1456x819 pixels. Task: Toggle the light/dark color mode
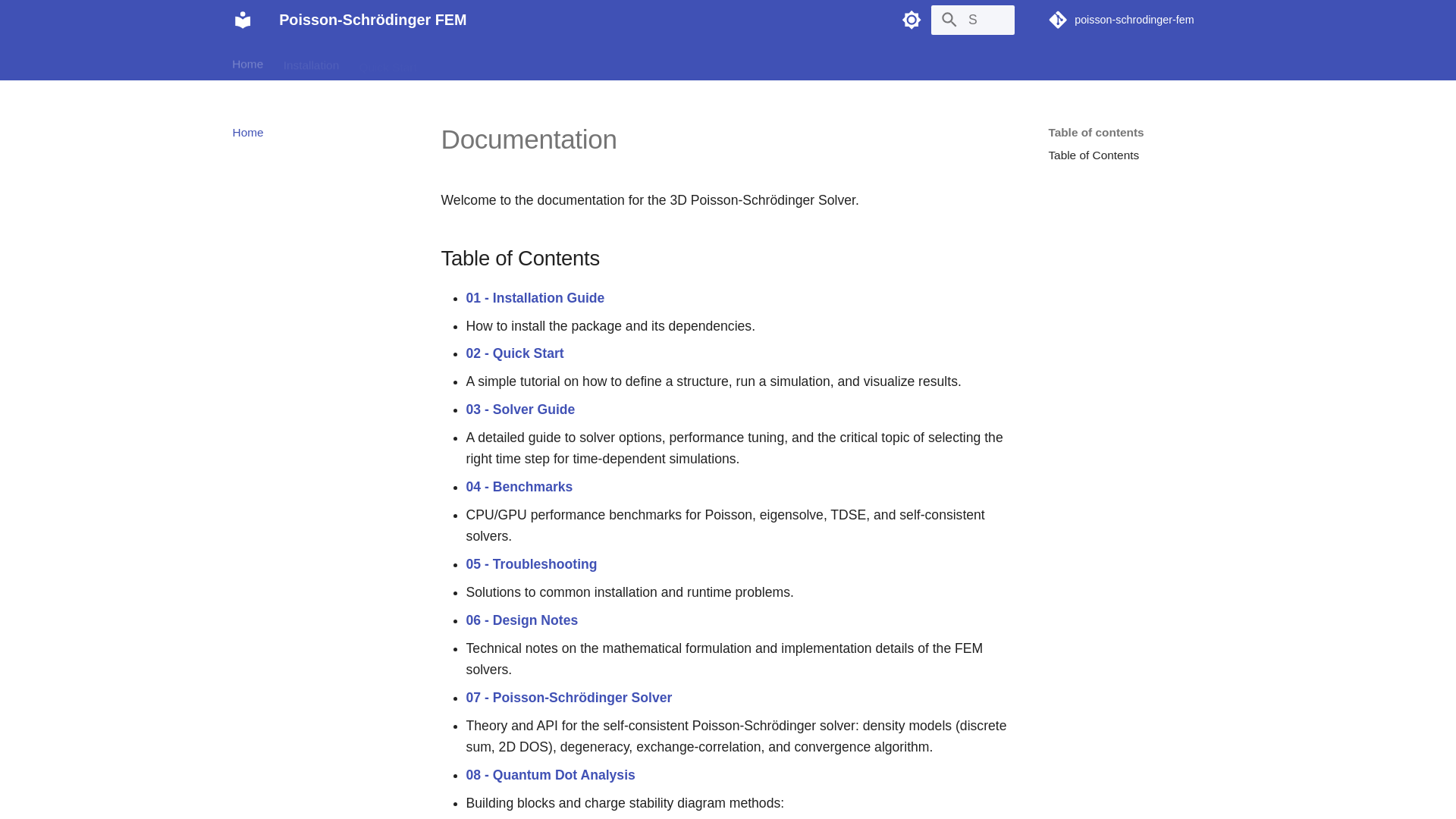coord(912,20)
